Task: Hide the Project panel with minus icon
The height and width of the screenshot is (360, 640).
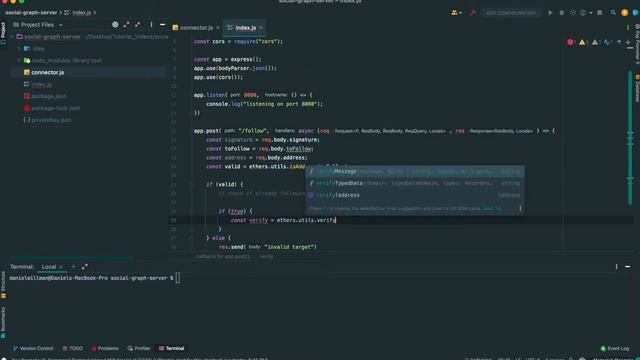Action: pos(162,24)
